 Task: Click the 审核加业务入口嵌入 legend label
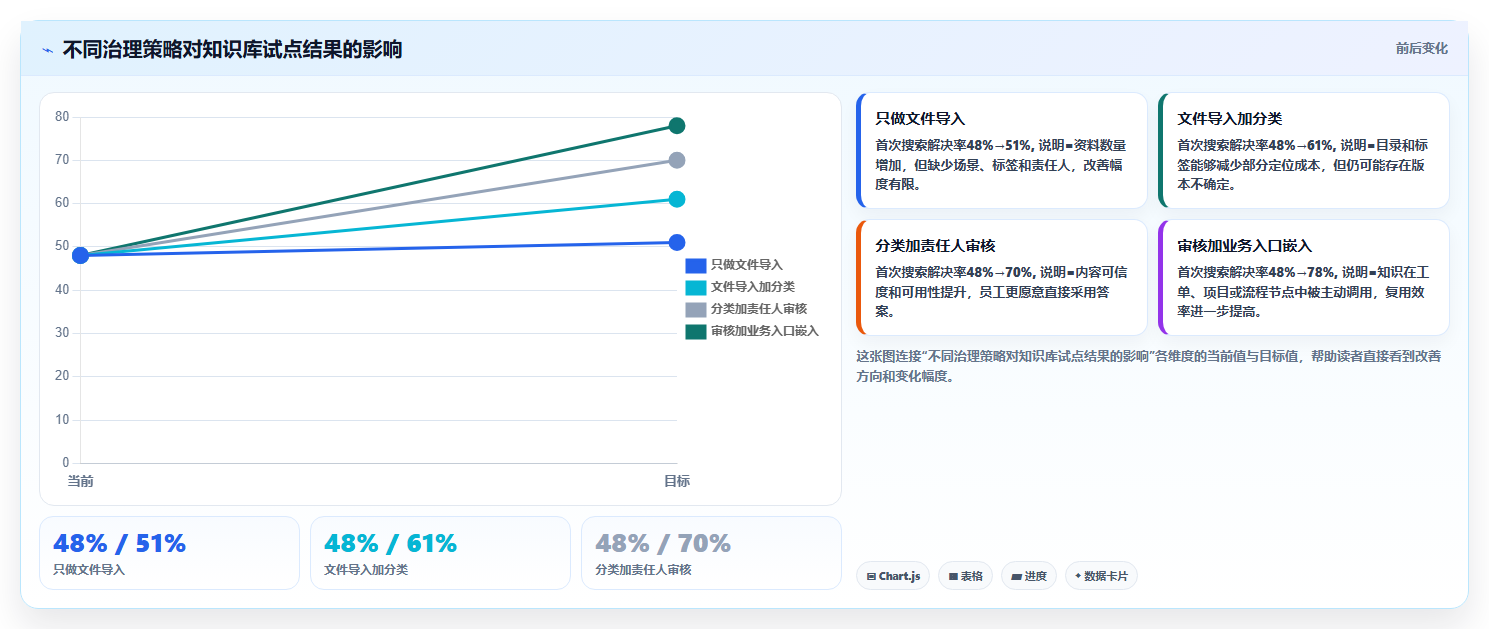click(x=765, y=331)
